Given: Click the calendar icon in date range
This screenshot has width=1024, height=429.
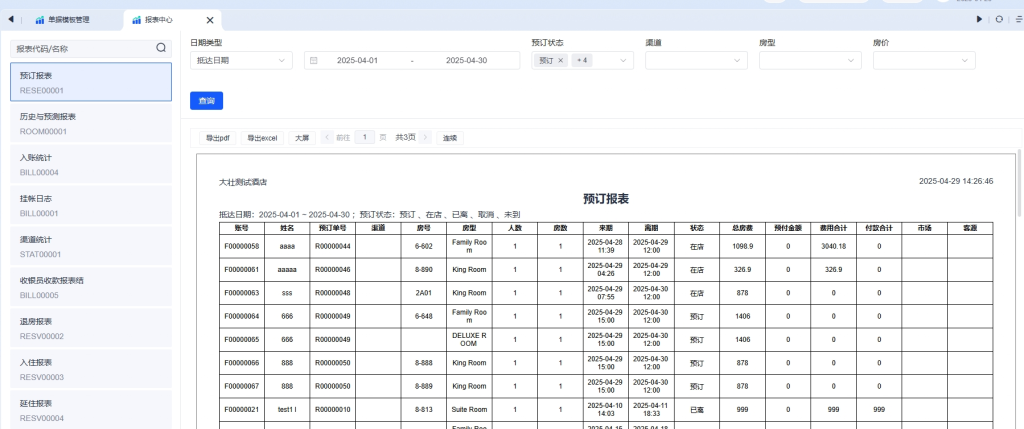Looking at the screenshot, I should (314, 61).
